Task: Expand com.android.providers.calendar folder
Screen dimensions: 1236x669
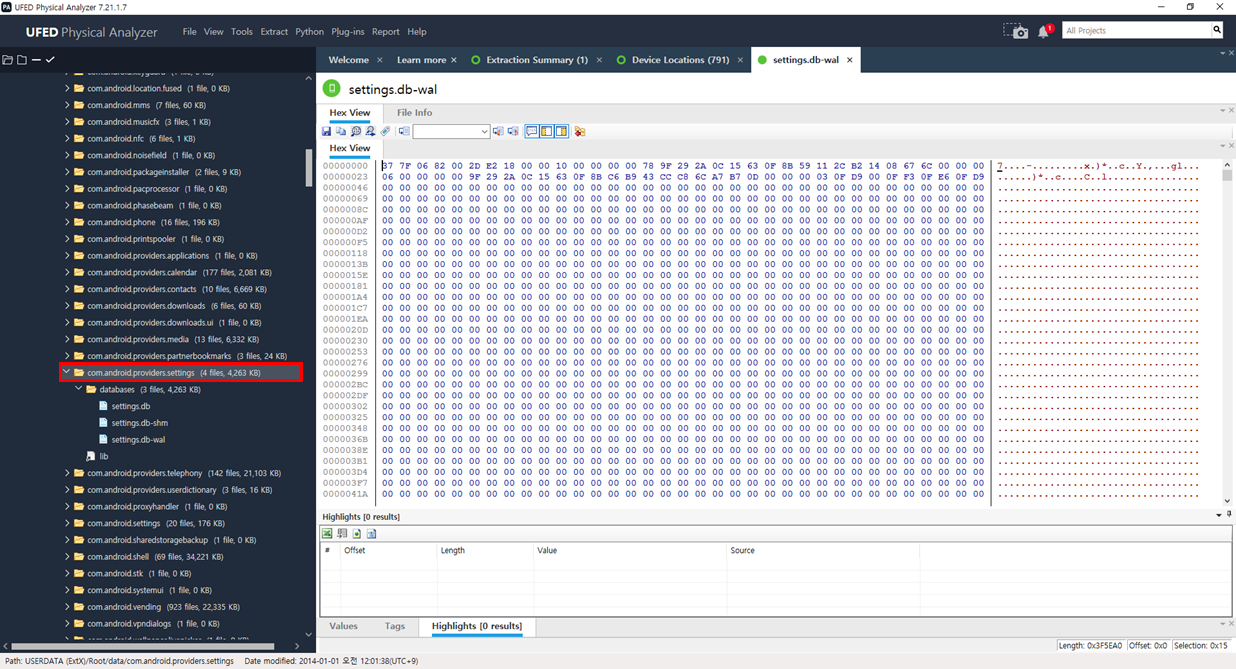Action: click(67, 272)
